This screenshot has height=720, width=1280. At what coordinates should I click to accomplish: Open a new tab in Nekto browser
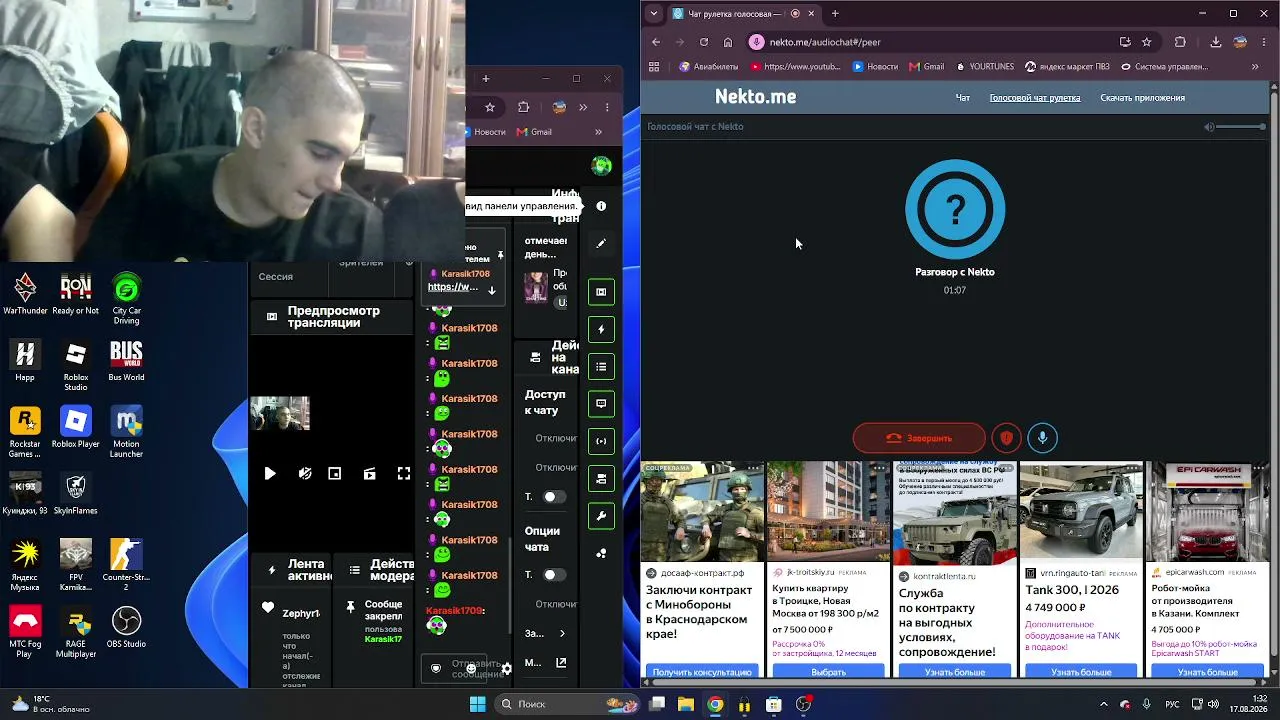pos(835,14)
